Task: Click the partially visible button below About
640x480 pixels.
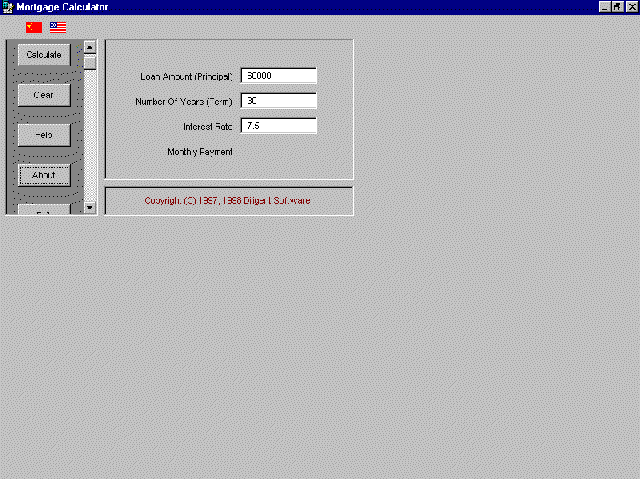Action: [44, 209]
